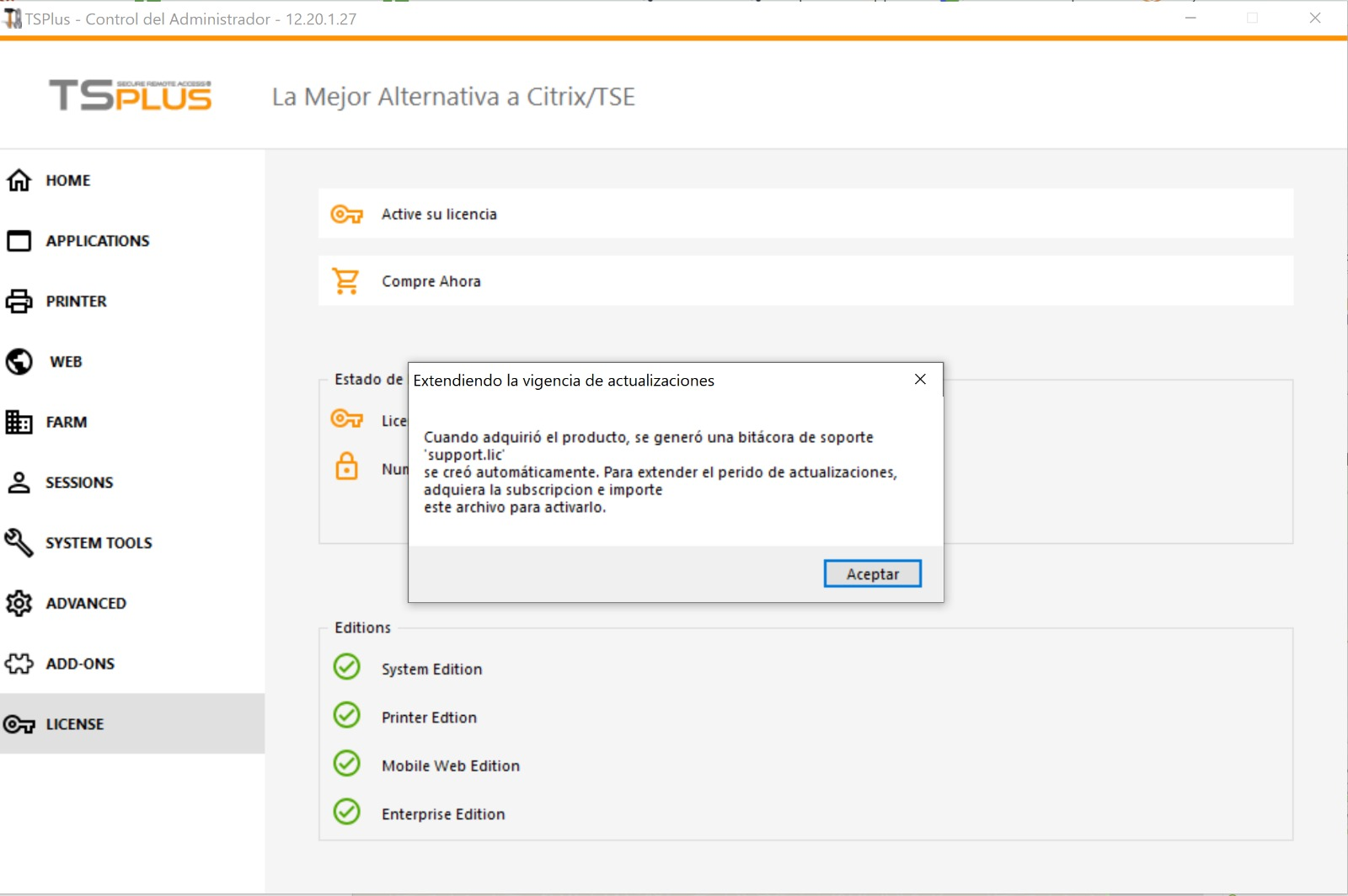Select the LICENSE section label
1348x896 pixels.
click(75, 724)
